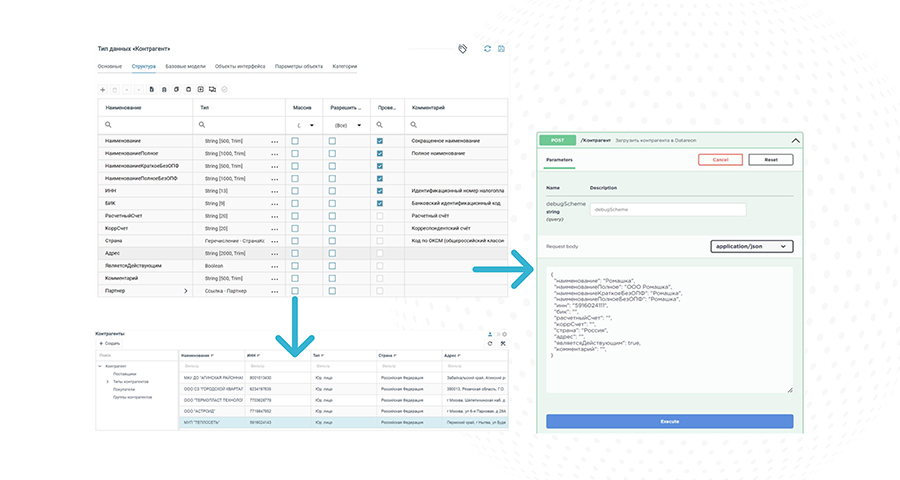Click the refresh icon in the Контрагенты panel

(x=489, y=344)
